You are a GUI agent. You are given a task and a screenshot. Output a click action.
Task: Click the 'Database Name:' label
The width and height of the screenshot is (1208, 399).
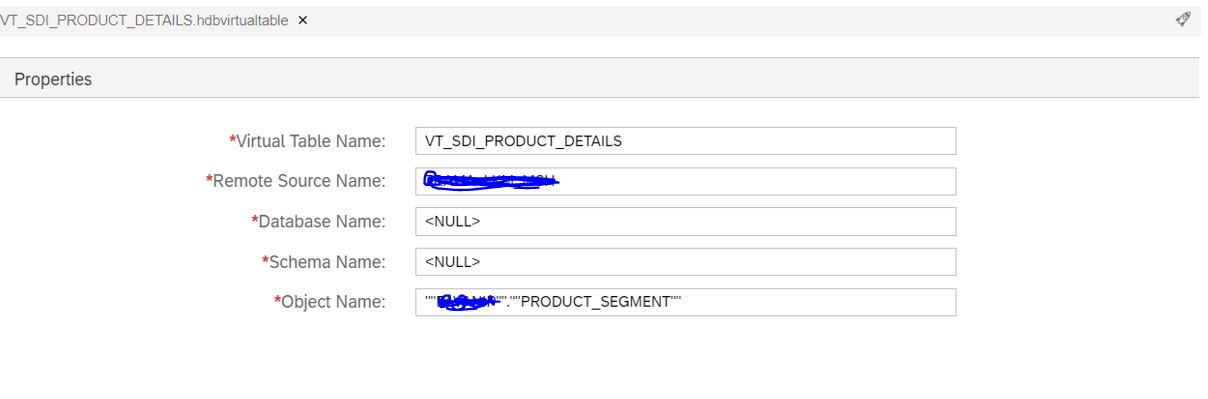[x=322, y=221]
